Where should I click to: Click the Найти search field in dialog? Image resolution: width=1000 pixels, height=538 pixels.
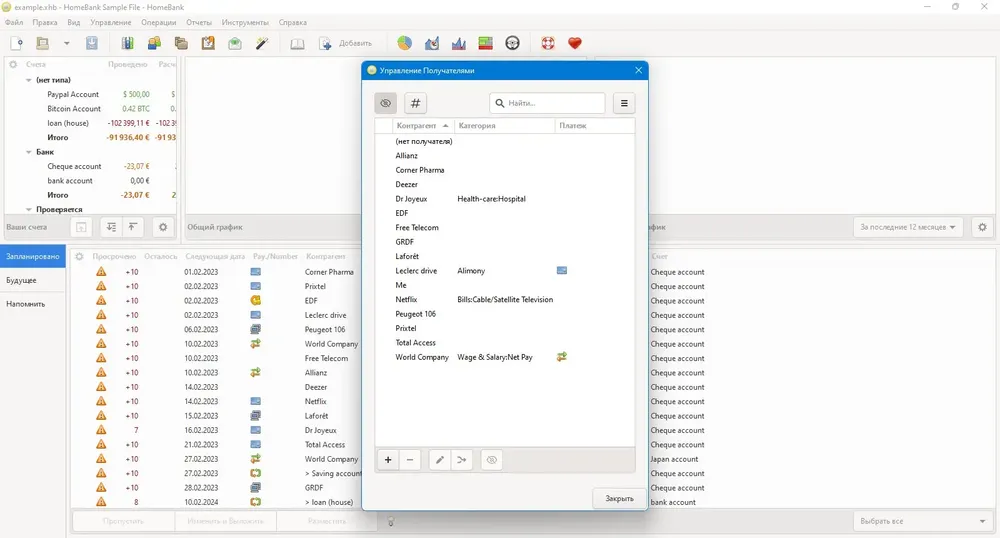tap(547, 103)
